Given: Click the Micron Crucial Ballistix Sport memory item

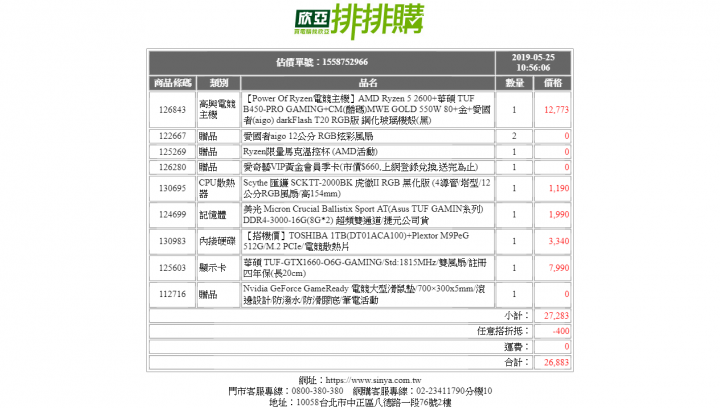Looking at the screenshot, I should 364,215.
